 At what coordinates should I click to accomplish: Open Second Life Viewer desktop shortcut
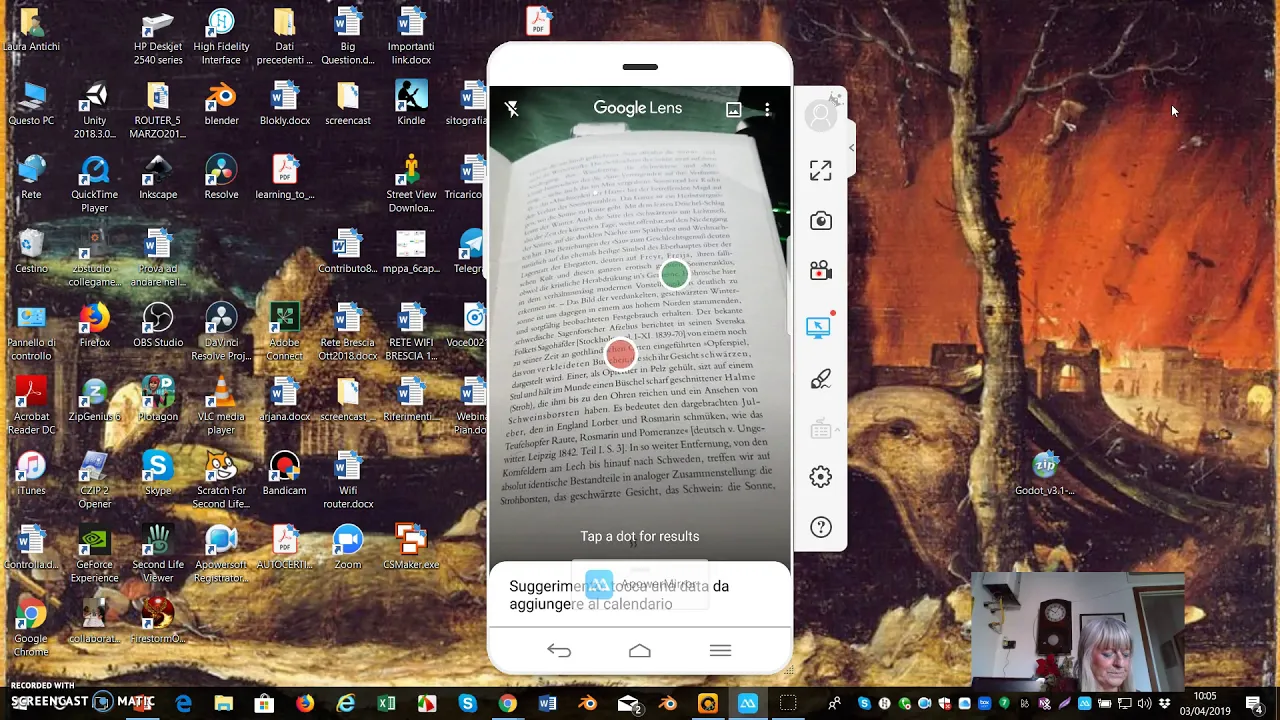pos(158,555)
